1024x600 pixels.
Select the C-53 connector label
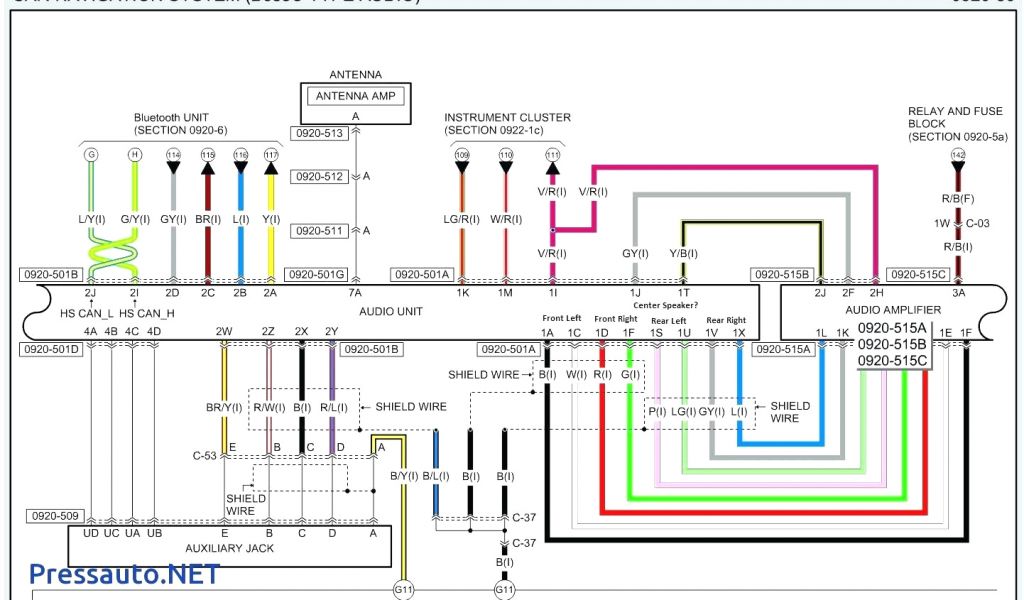[x=205, y=456]
